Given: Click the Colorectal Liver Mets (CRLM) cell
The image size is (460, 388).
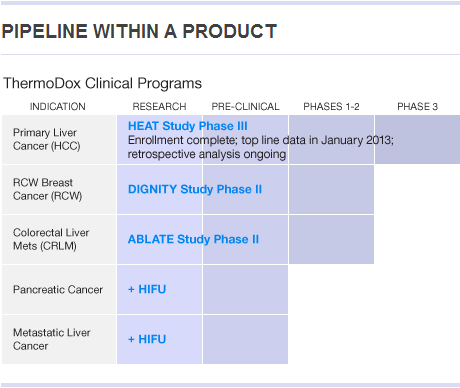Looking at the screenshot, I should 59,239.
